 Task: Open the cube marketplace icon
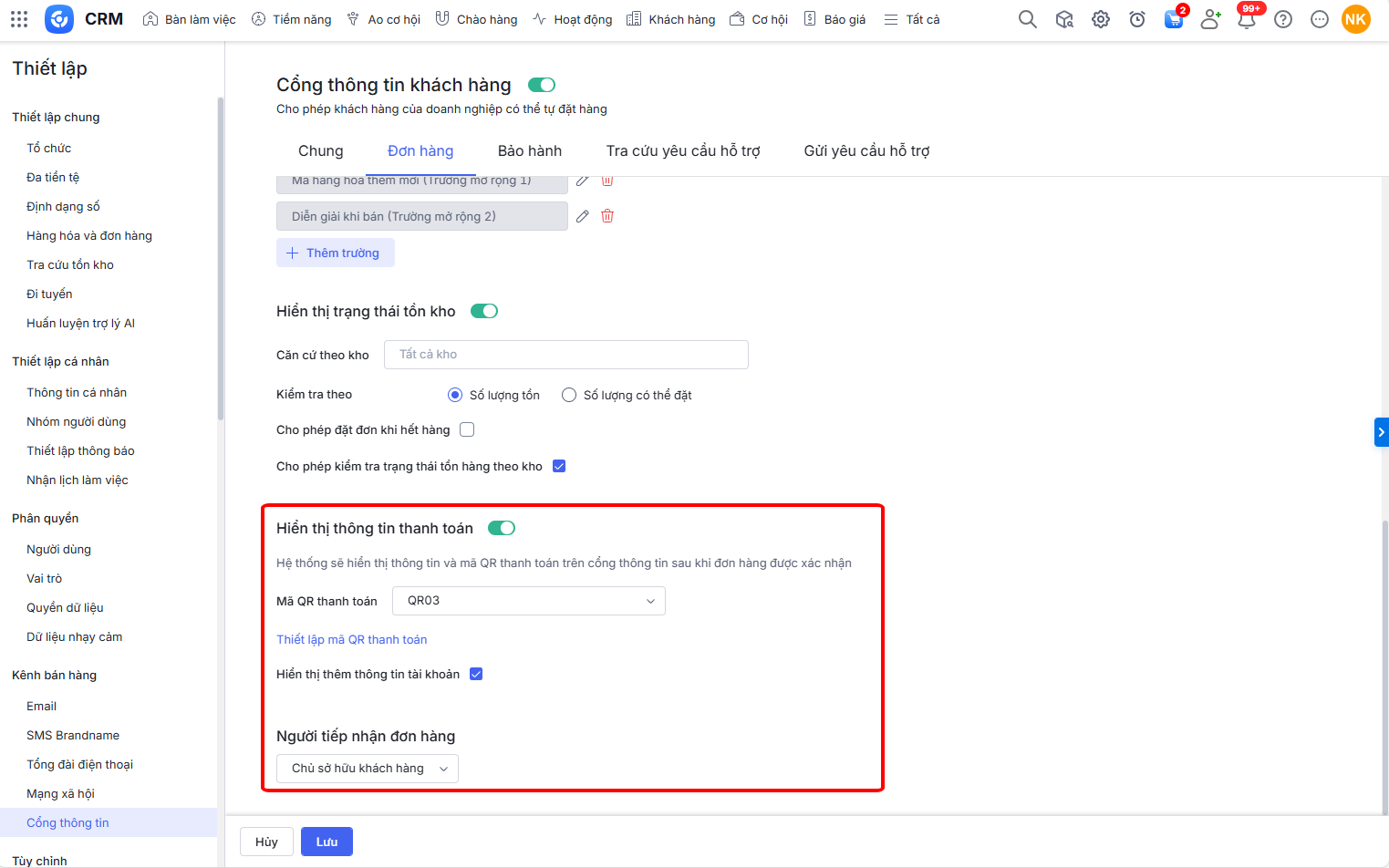(x=1064, y=19)
